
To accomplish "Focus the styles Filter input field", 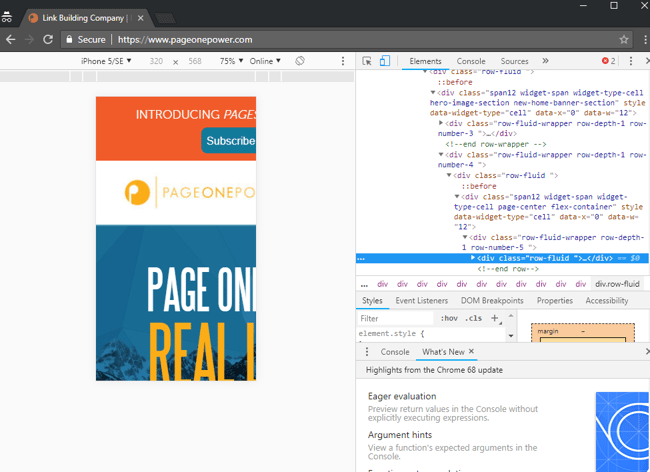I will coord(395,318).
